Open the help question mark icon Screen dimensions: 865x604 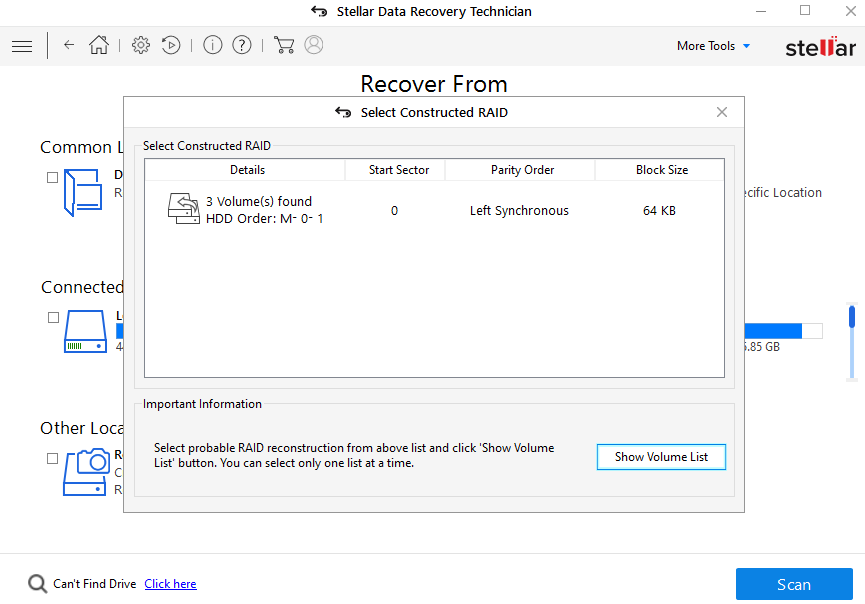tap(242, 45)
